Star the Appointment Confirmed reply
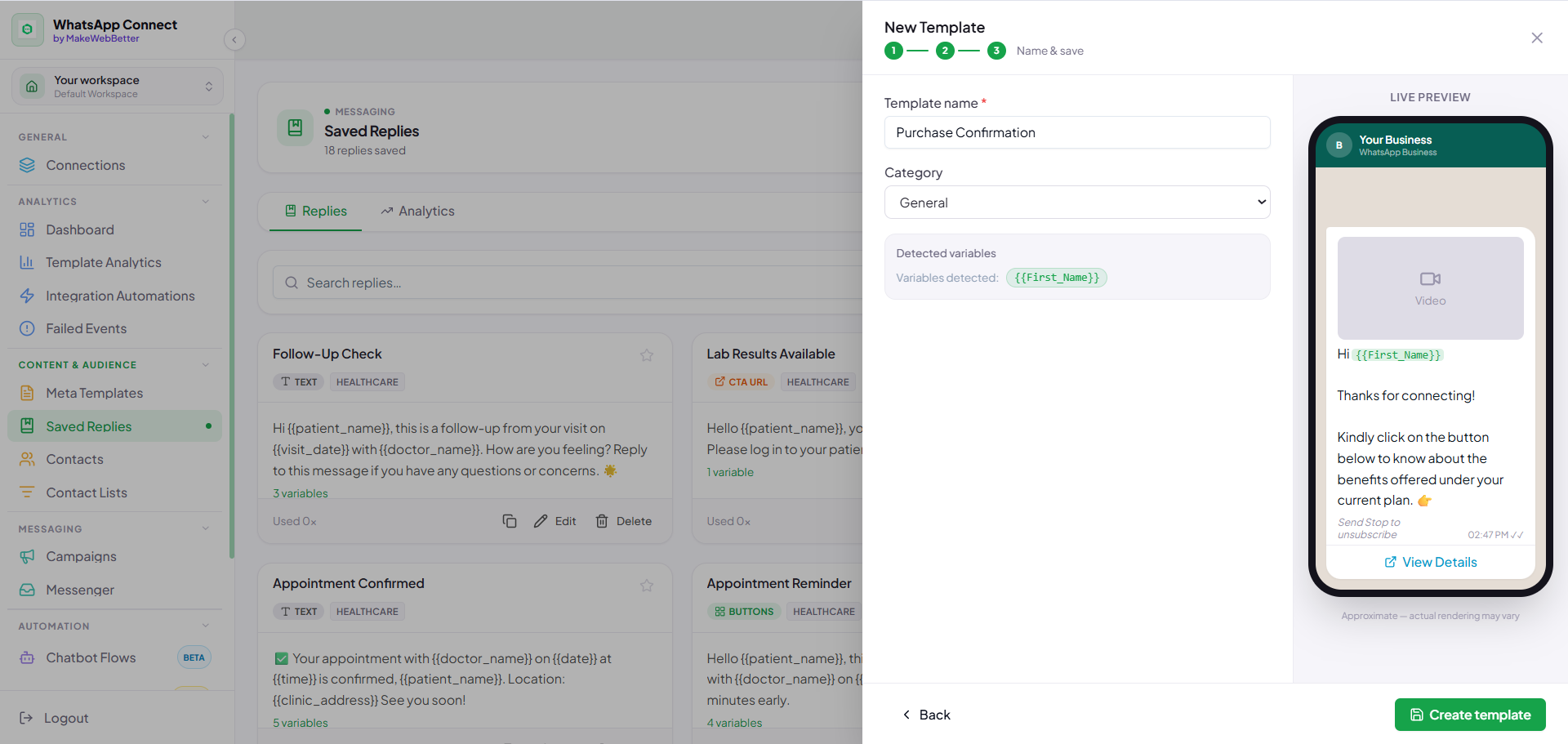The width and height of the screenshot is (1568, 744). (647, 586)
